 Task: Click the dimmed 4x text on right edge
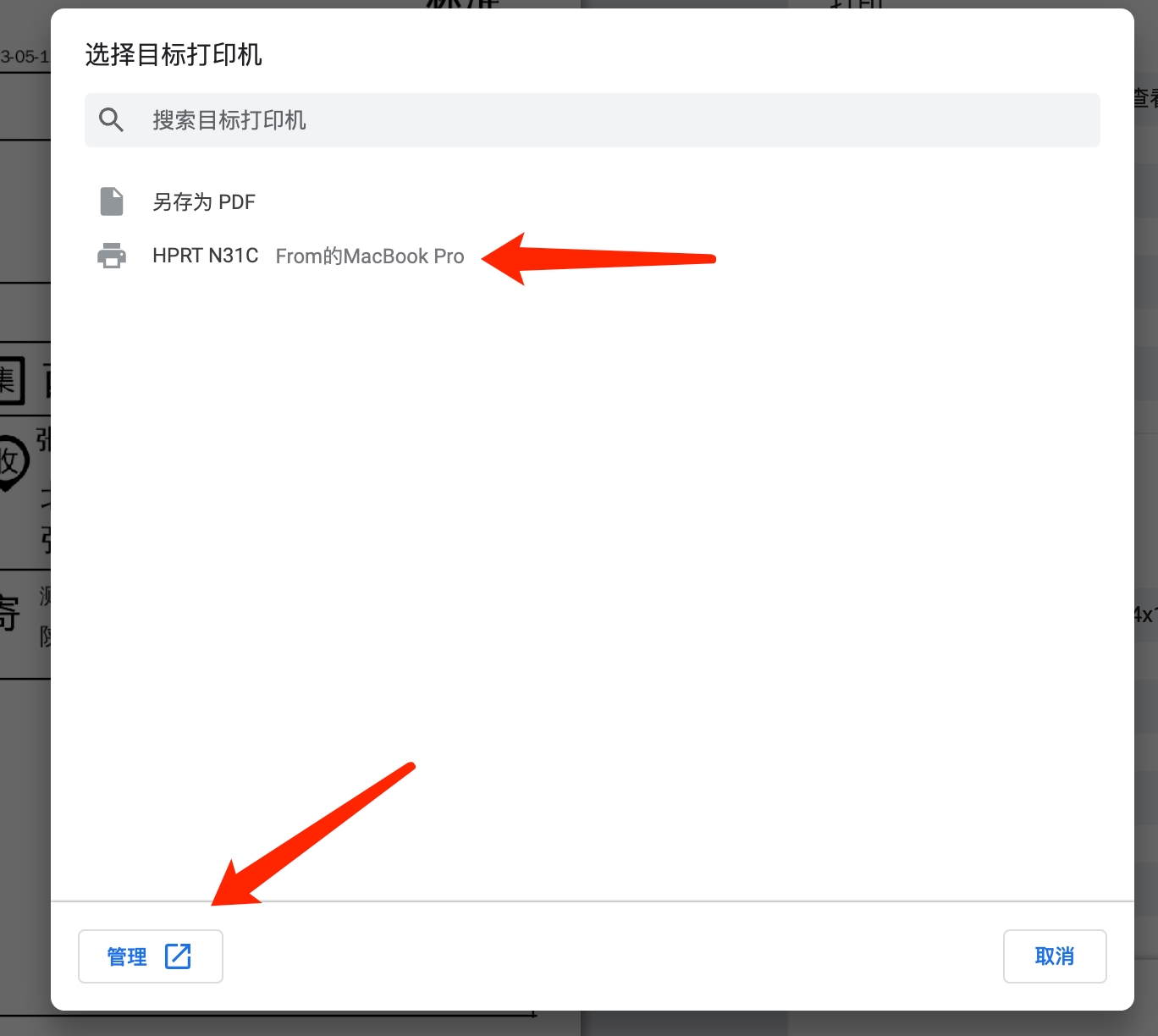pyautogui.click(x=1145, y=614)
